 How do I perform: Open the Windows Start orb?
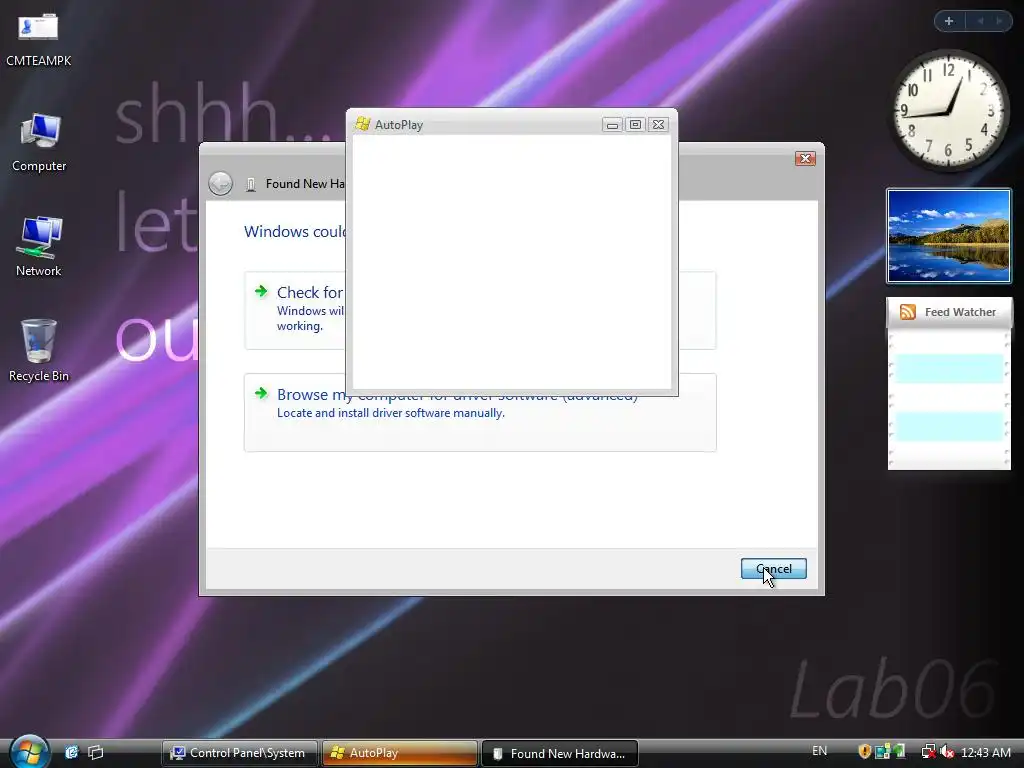(x=28, y=752)
